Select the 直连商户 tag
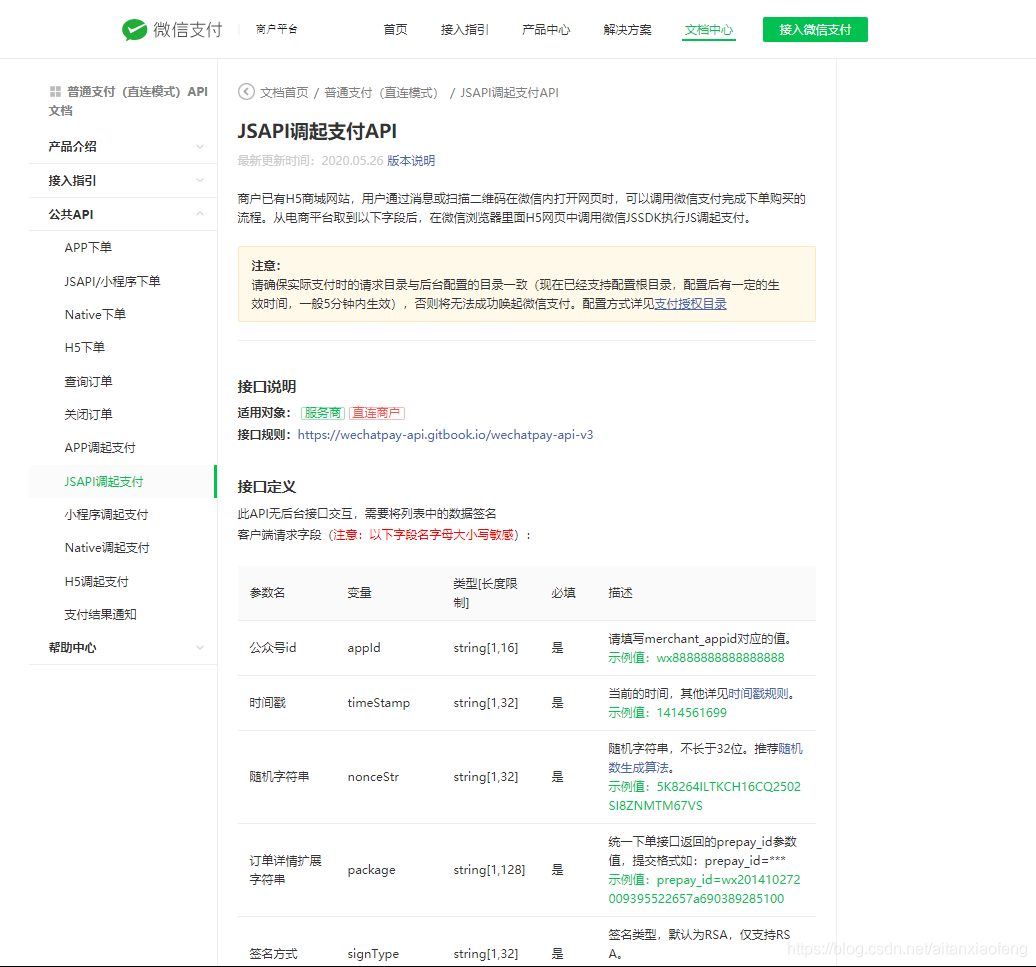This screenshot has height=967, width=1036. 377,412
